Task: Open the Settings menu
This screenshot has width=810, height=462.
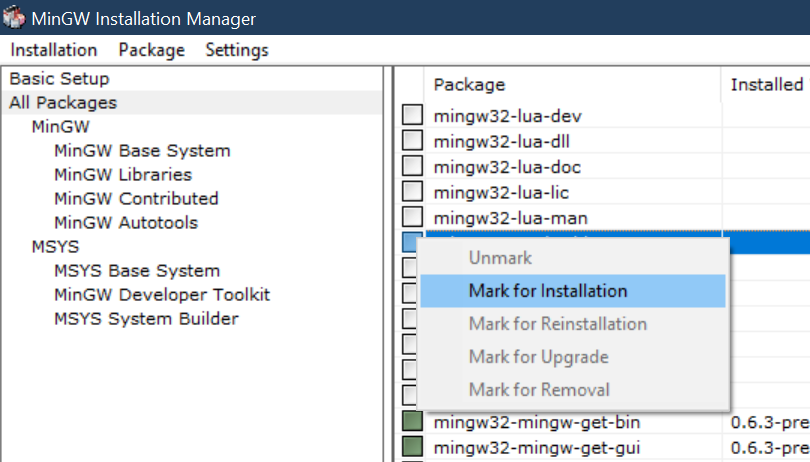Action: pyautogui.click(x=237, y=50)
